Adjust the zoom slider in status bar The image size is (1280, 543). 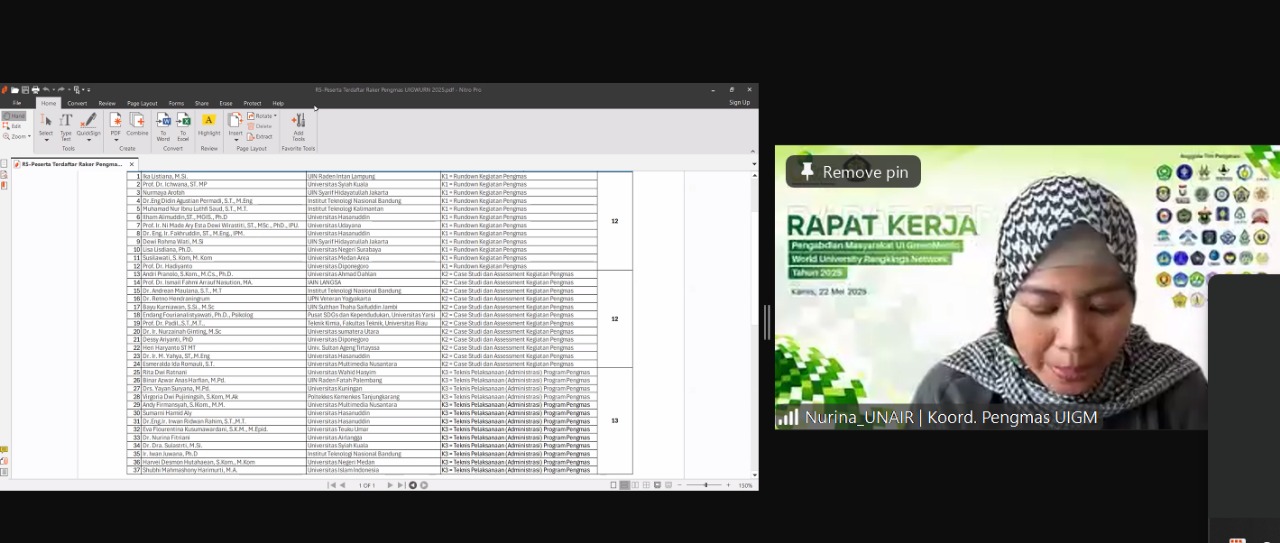705,485
